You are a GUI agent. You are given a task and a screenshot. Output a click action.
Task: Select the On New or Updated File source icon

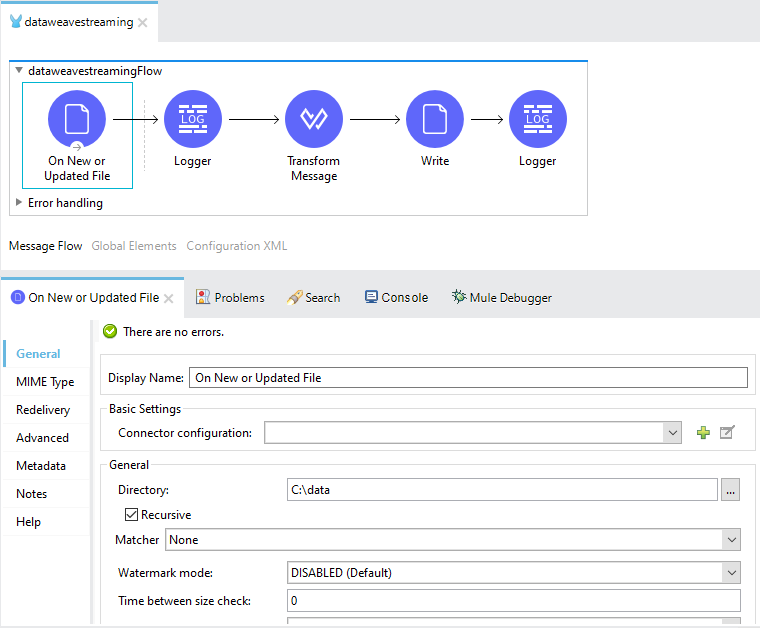pos(77,119)
